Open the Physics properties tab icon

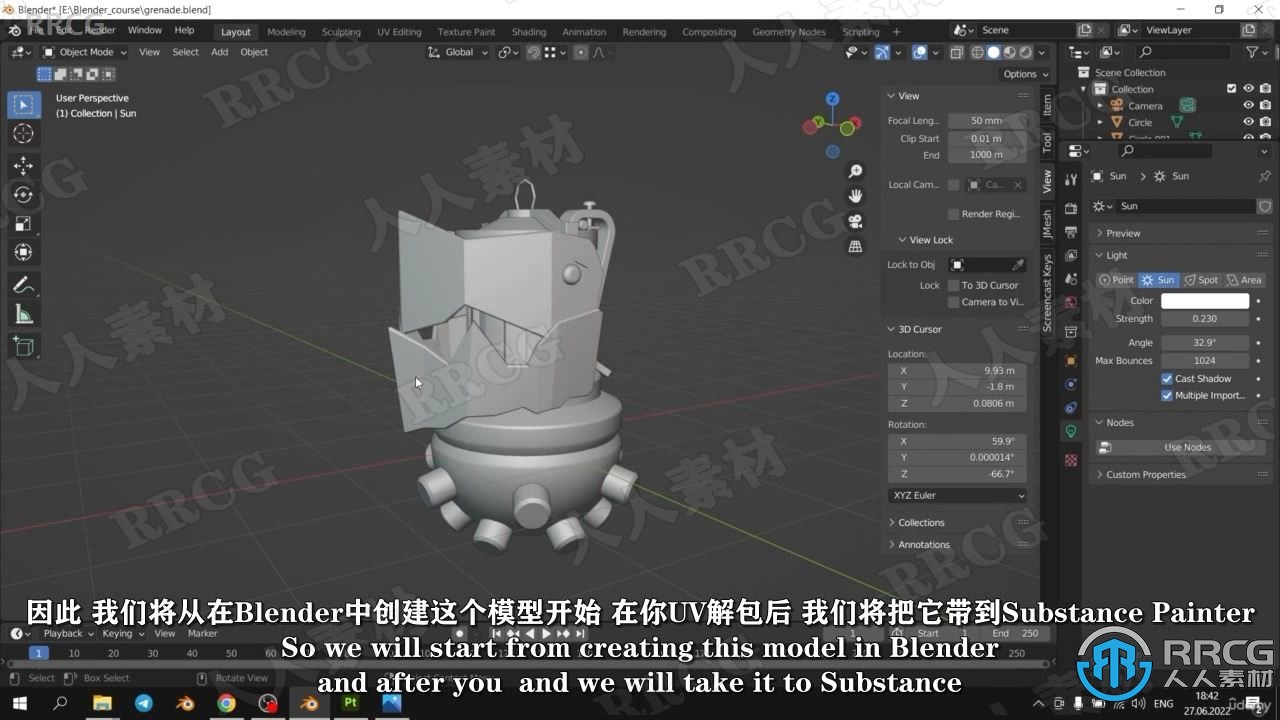click(x=1071, y=384)
